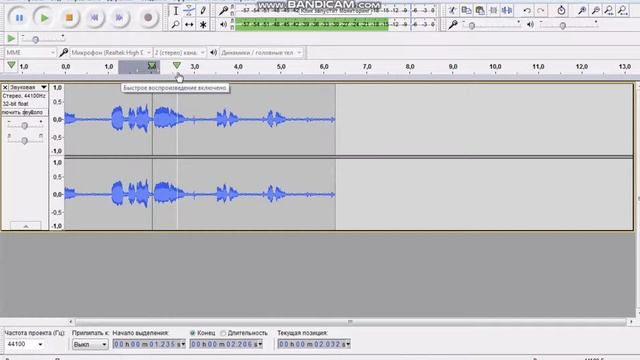
Task: Pause playback with the Pause button
Action: coord(19,18)
